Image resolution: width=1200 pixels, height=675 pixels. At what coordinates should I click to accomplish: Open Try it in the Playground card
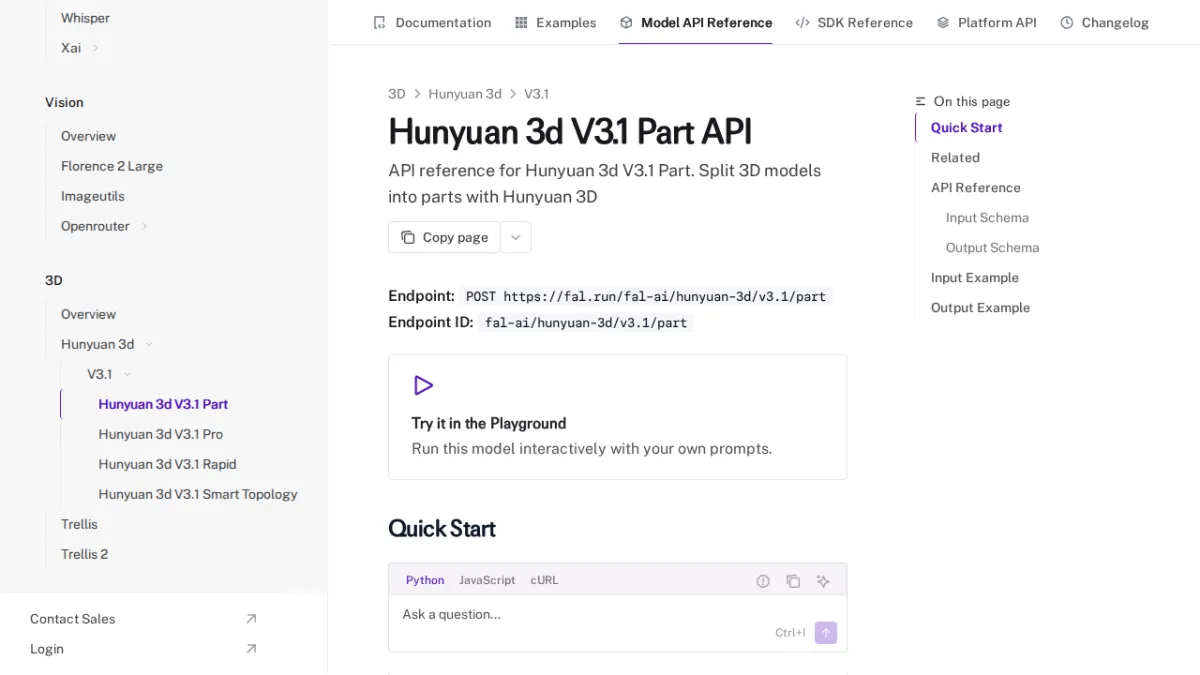pyautogui.click(x=617, y=417)
